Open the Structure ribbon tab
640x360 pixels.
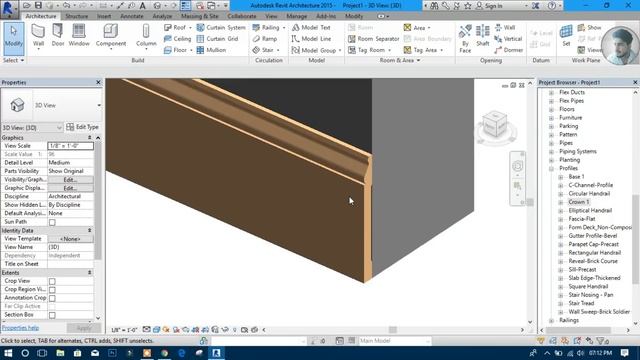pos(77,16)
